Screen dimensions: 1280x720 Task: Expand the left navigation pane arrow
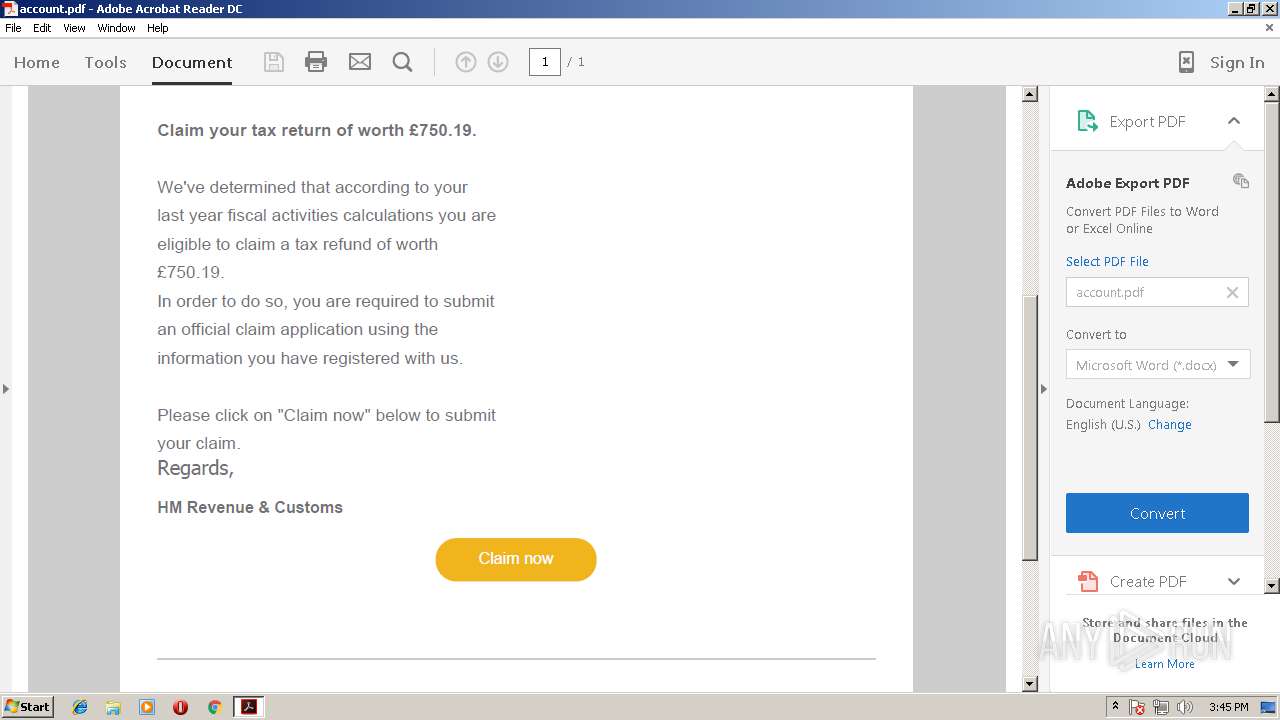click(6, 388)
